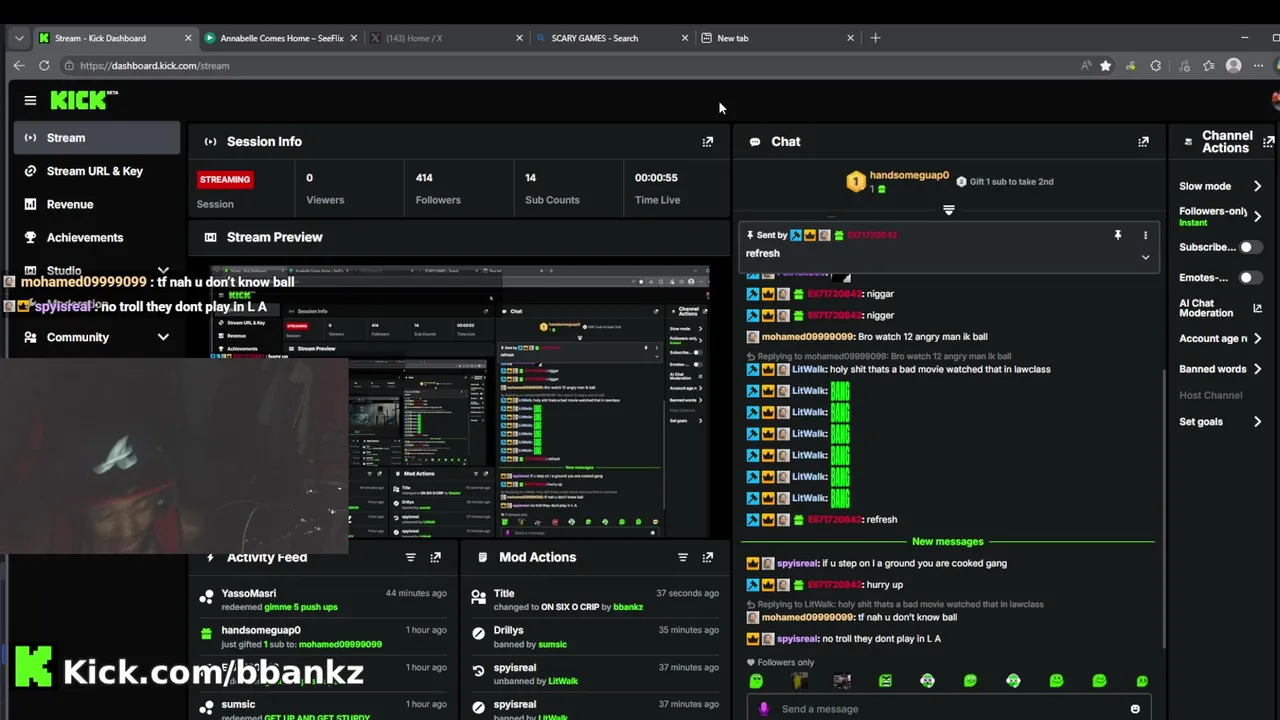Collapse the gift leaderboard banner arrow
The height and width of the screenshot is (720, 1280).
(x=949, y=210)
